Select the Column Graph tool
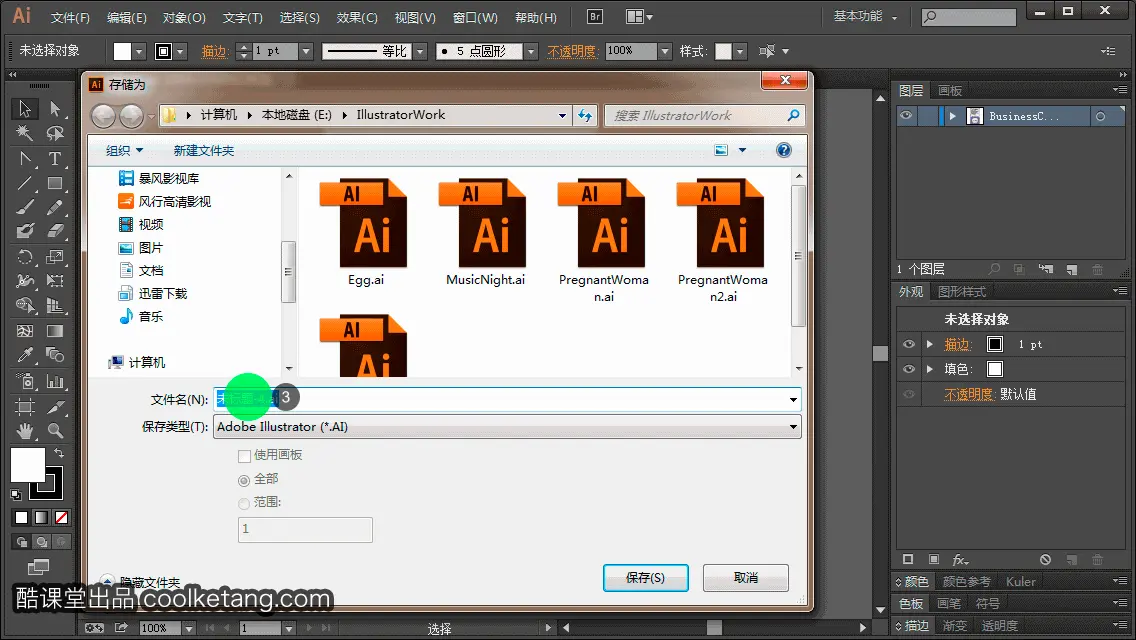This screenshot has width=1136, height=640. [55, 381]
